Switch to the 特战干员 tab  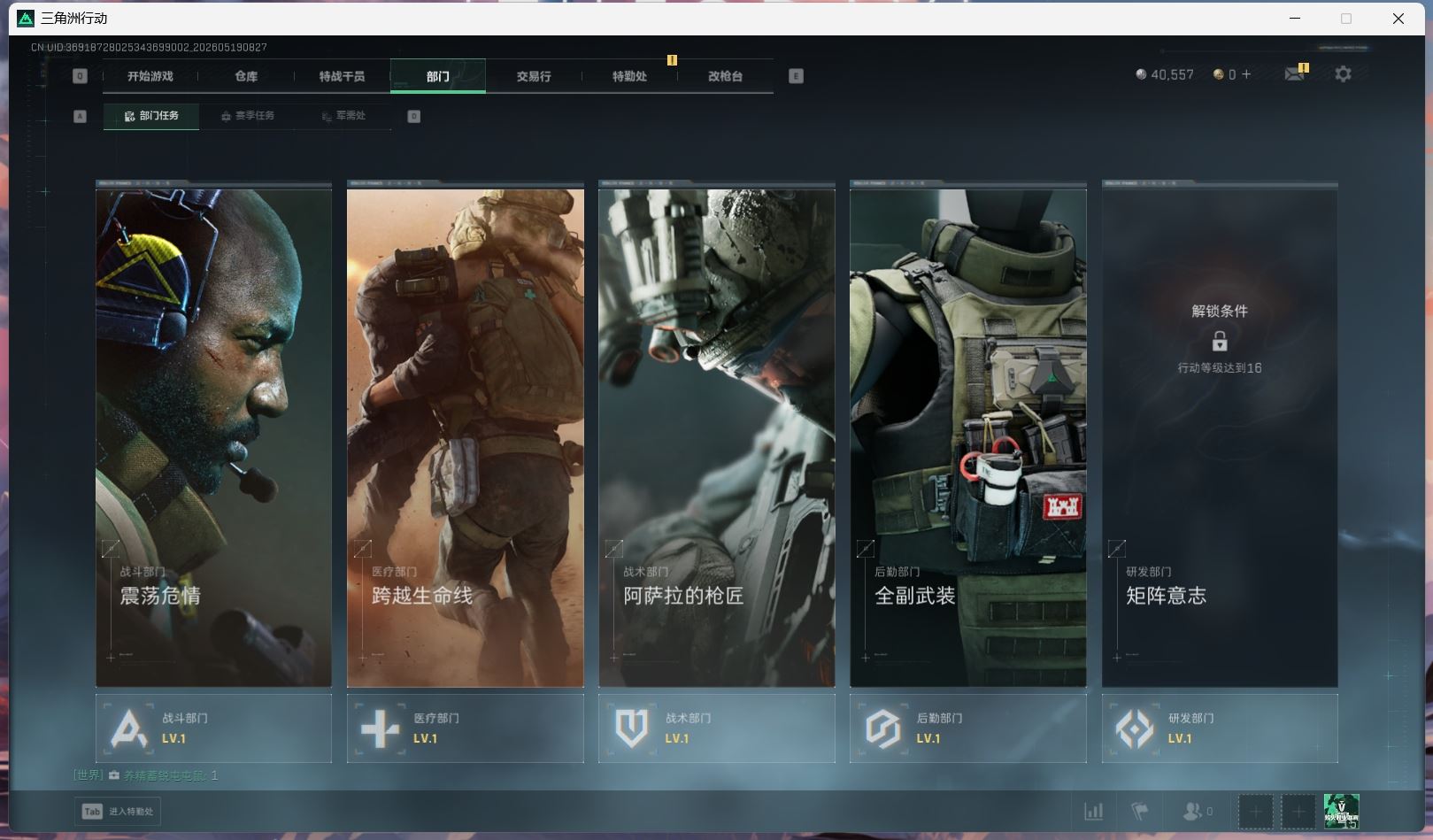click(342, 76)
